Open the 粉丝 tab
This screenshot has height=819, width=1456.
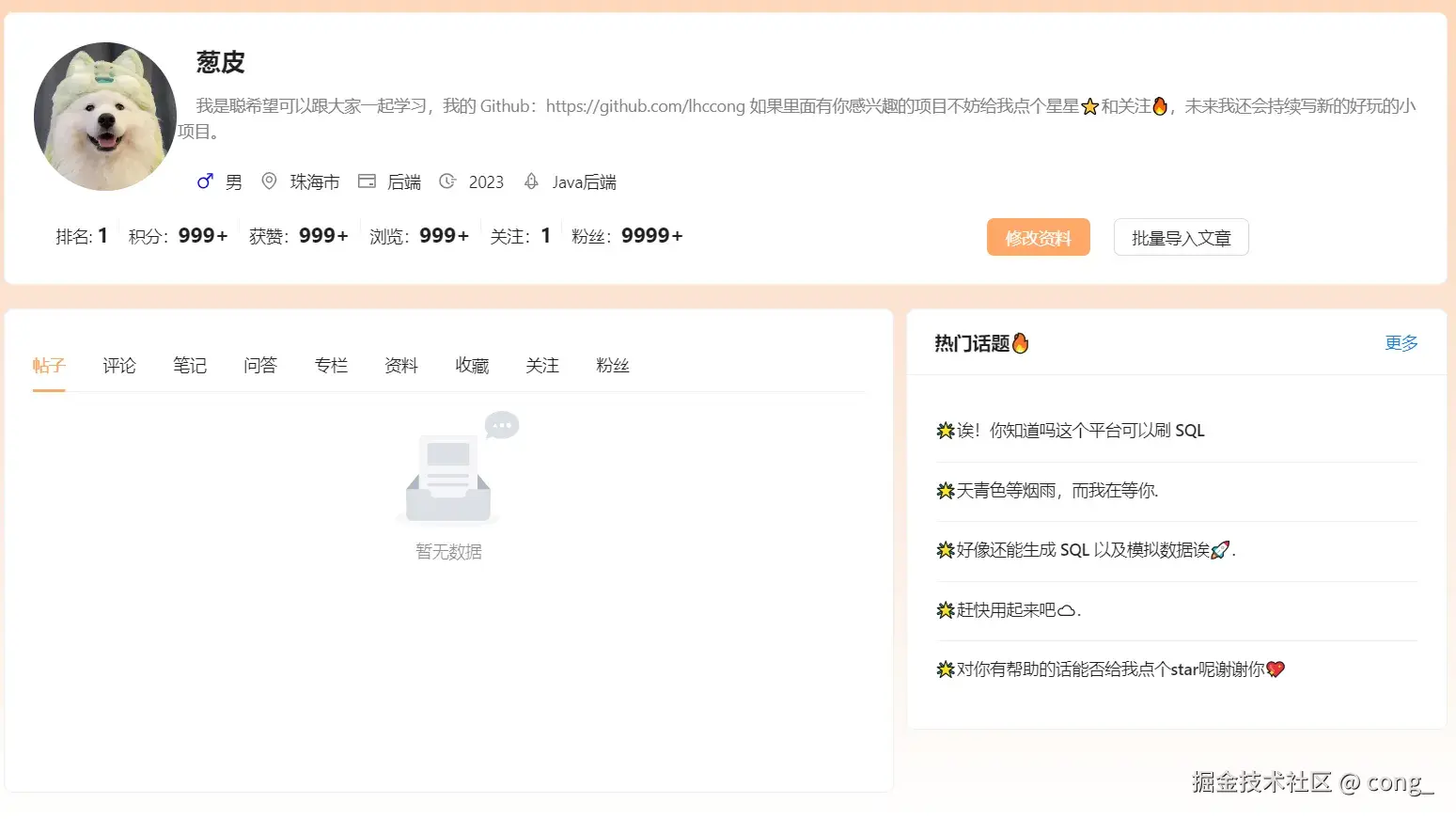[x=613, y=366]
